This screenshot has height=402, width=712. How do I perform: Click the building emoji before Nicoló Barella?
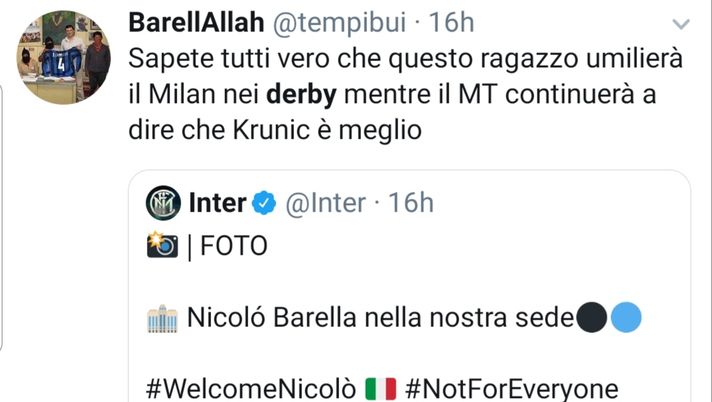[162, 321]
